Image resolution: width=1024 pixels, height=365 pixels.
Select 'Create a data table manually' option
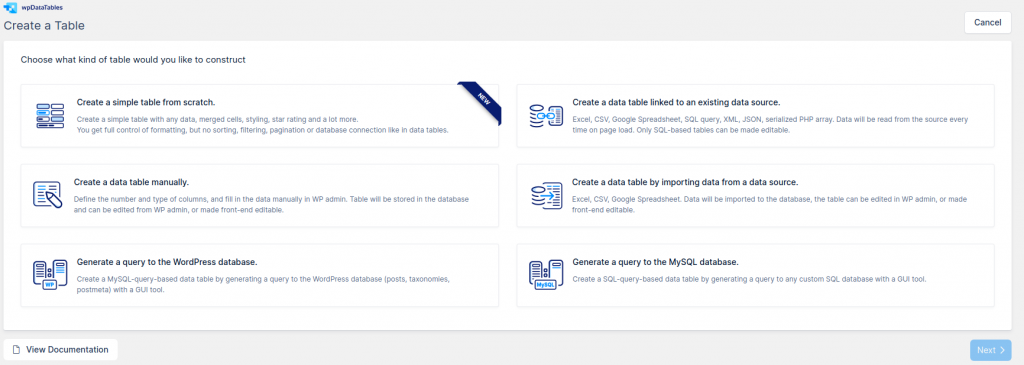click(131, 182)
